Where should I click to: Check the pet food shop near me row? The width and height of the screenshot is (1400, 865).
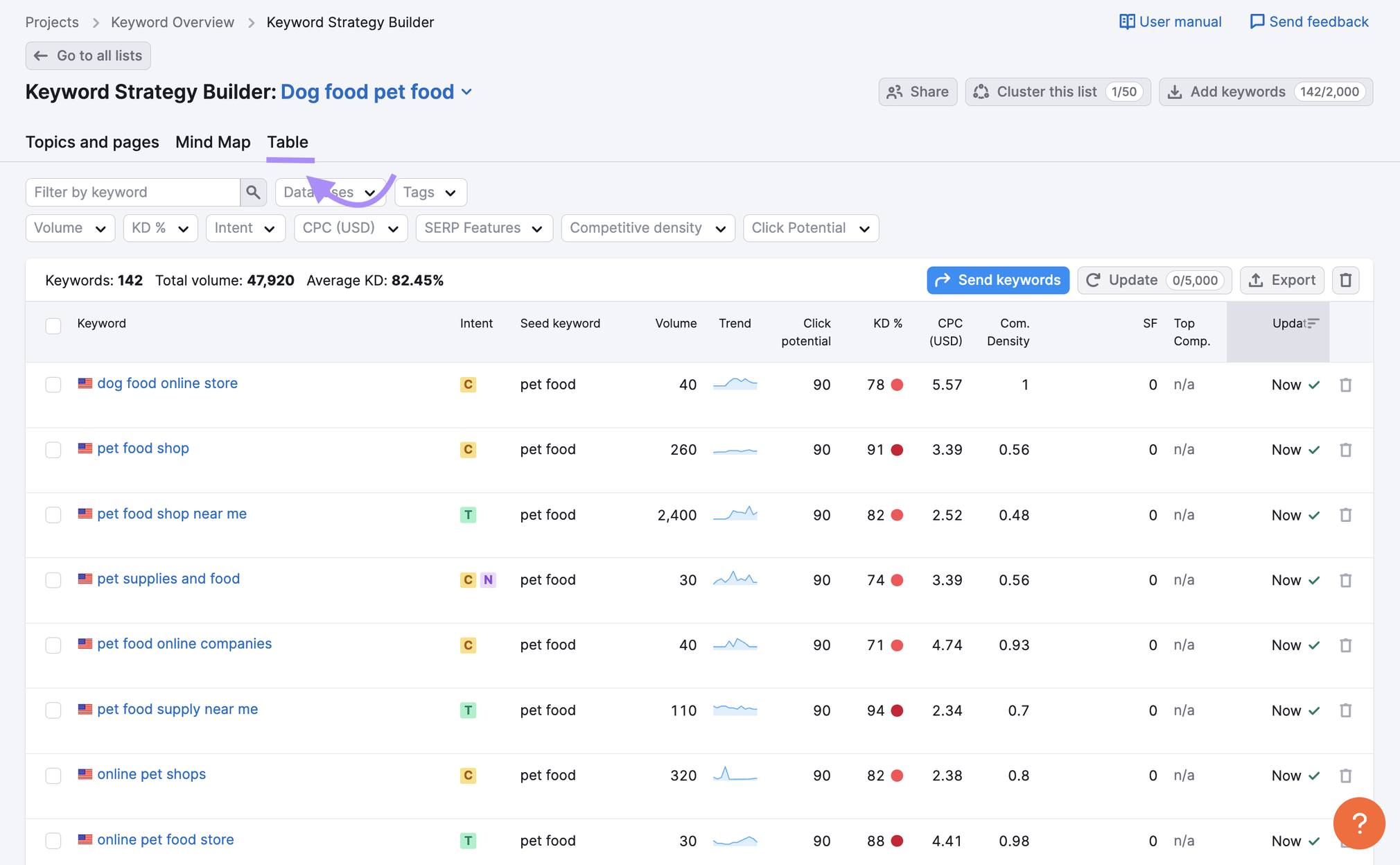(x=53, y=515)
